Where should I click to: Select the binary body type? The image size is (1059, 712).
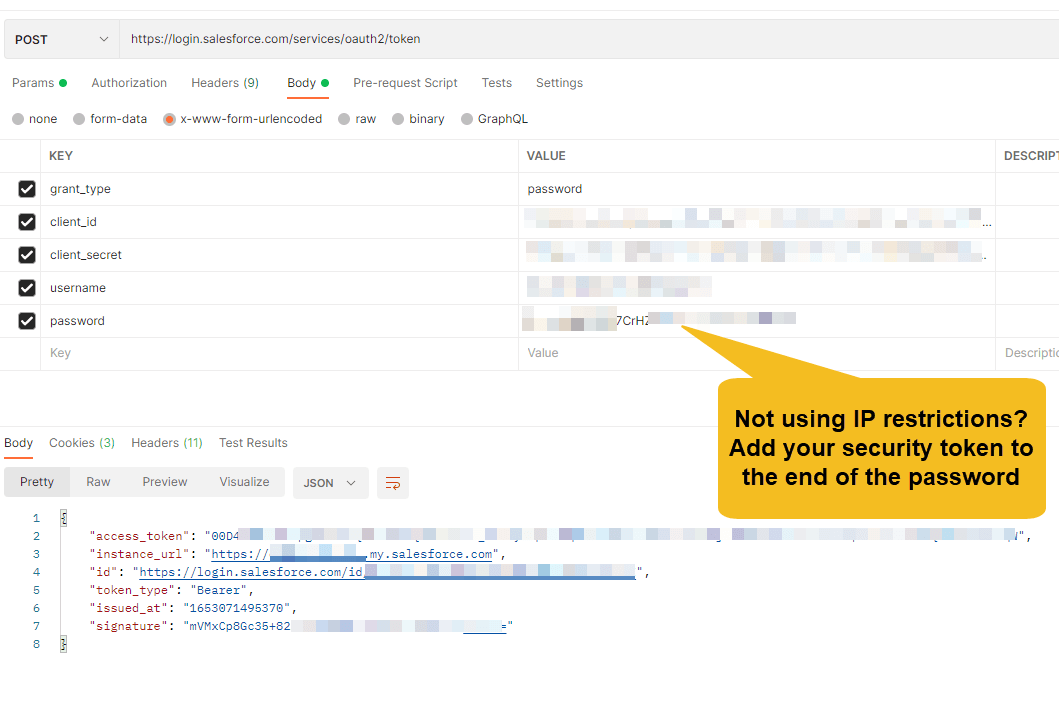pos(404,118)
